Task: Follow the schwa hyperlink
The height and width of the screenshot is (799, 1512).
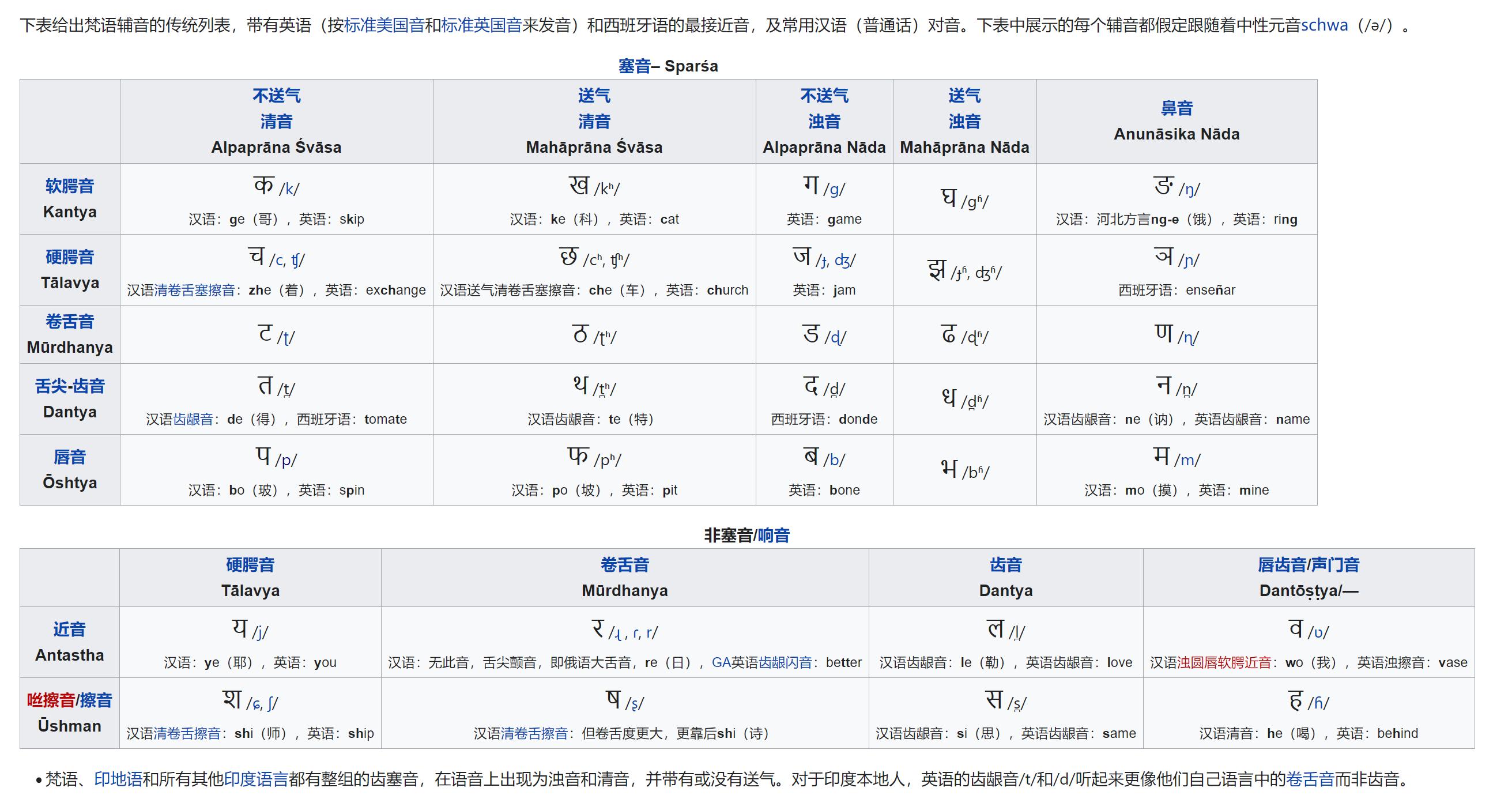Action: tap(1325, 25)
